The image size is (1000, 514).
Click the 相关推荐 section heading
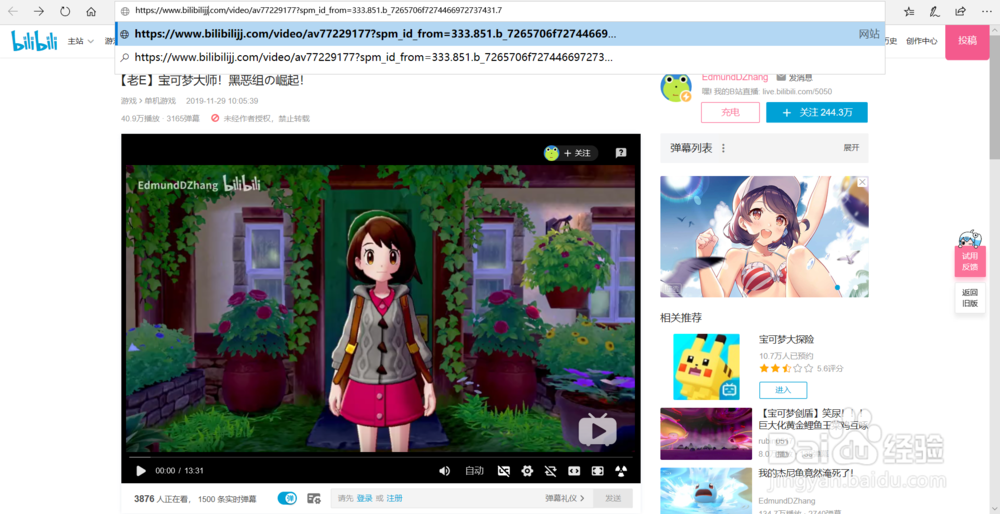pos(680,317)
